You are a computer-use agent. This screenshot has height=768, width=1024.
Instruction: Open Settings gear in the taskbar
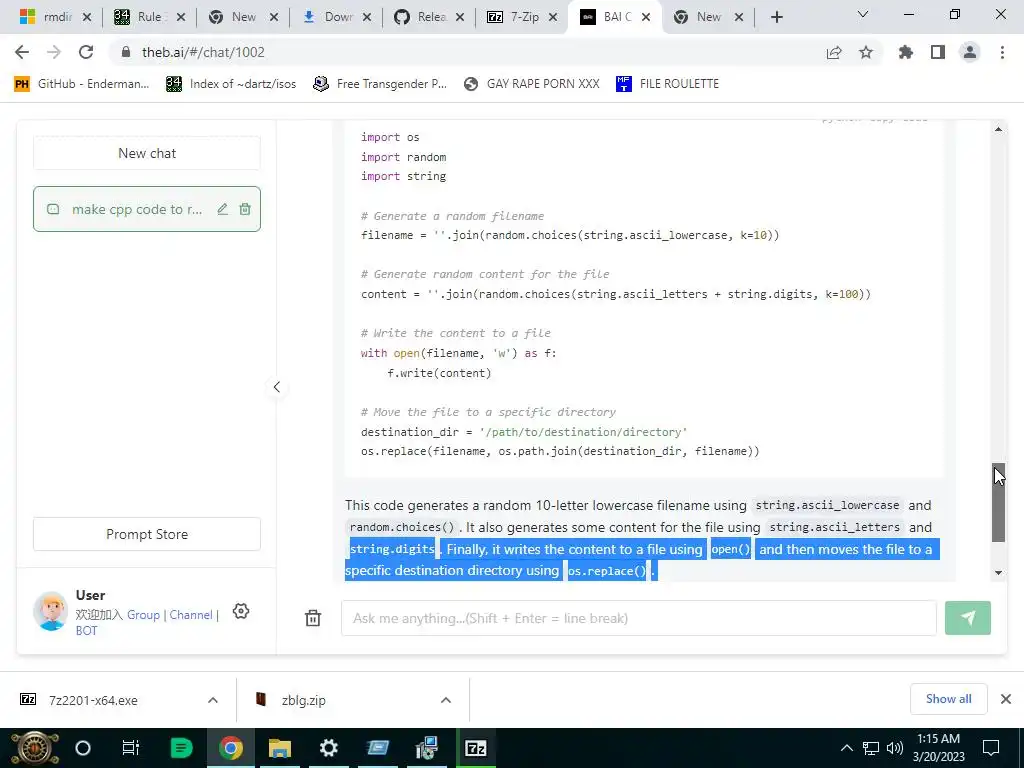(328, 748)
